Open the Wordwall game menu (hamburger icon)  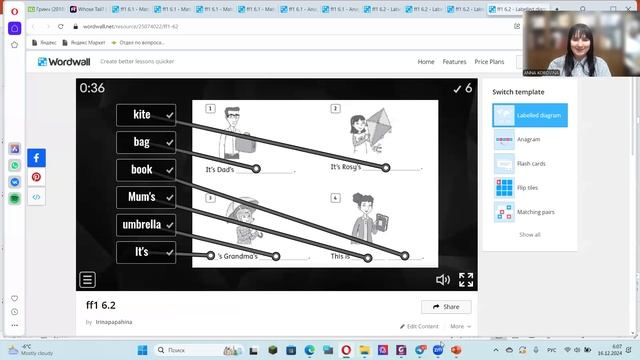coord(87,280)
